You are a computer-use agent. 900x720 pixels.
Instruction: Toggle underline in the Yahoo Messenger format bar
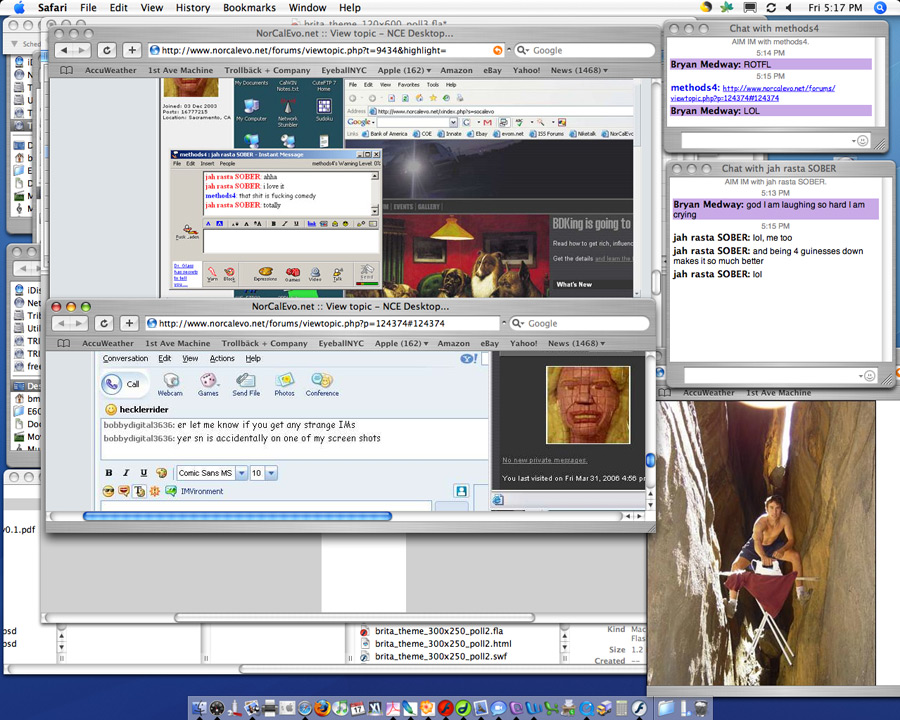[143, 473]
